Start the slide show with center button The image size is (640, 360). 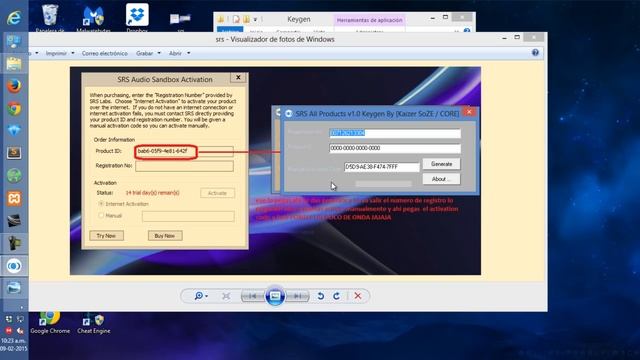coord(275,296)
